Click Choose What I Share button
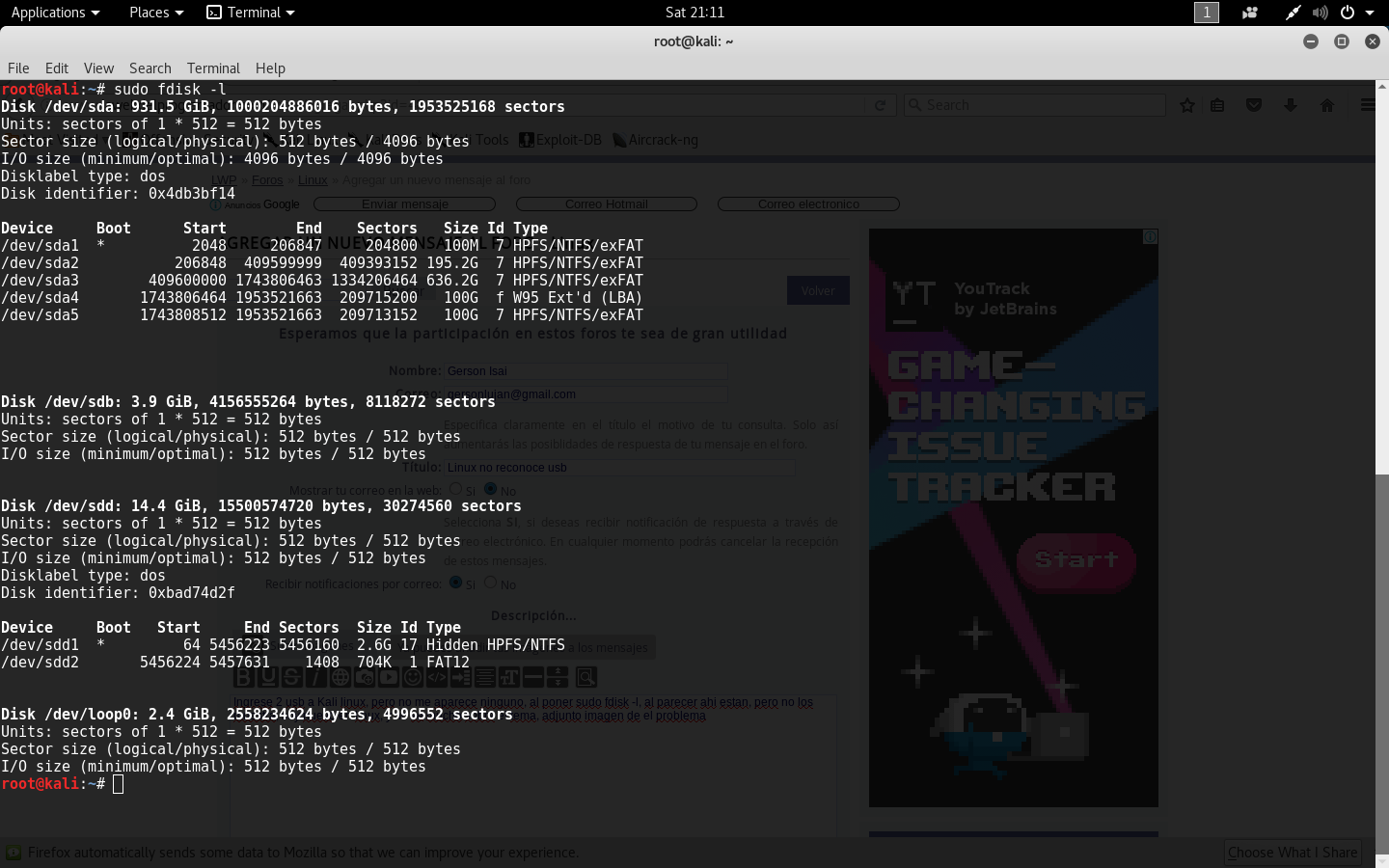 click(1293, 853)
